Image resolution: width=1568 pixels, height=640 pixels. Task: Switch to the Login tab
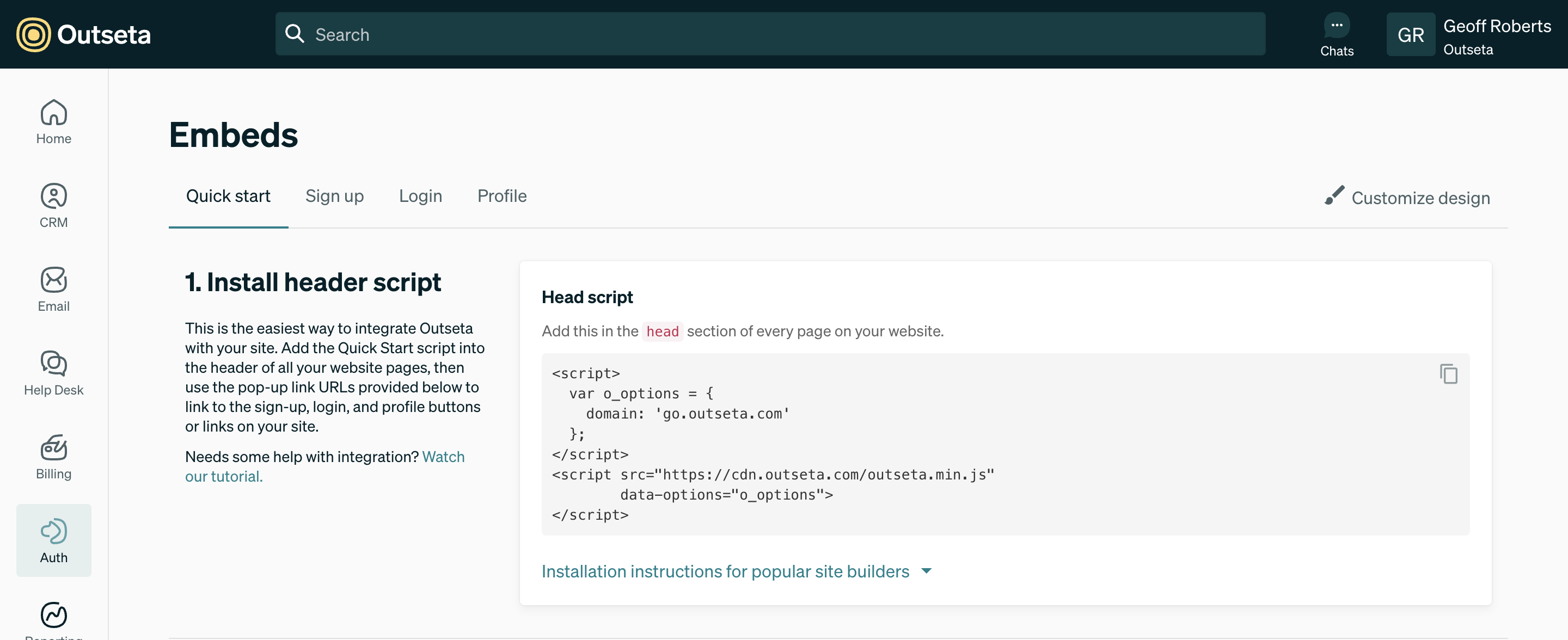click(x=420, y=196)
